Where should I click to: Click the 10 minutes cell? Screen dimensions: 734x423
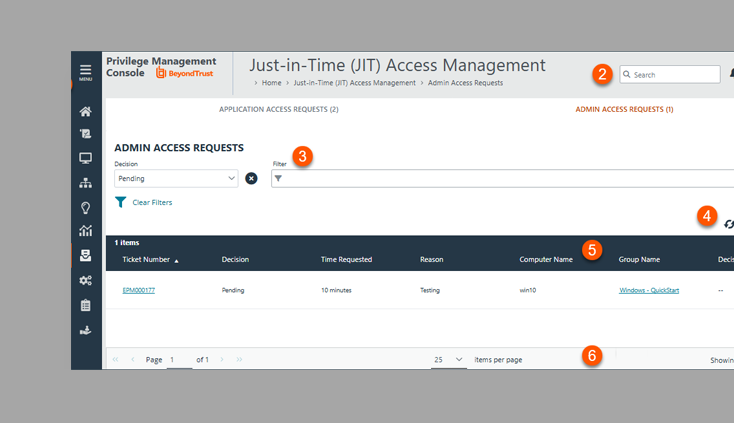click(x=336, y=290)
